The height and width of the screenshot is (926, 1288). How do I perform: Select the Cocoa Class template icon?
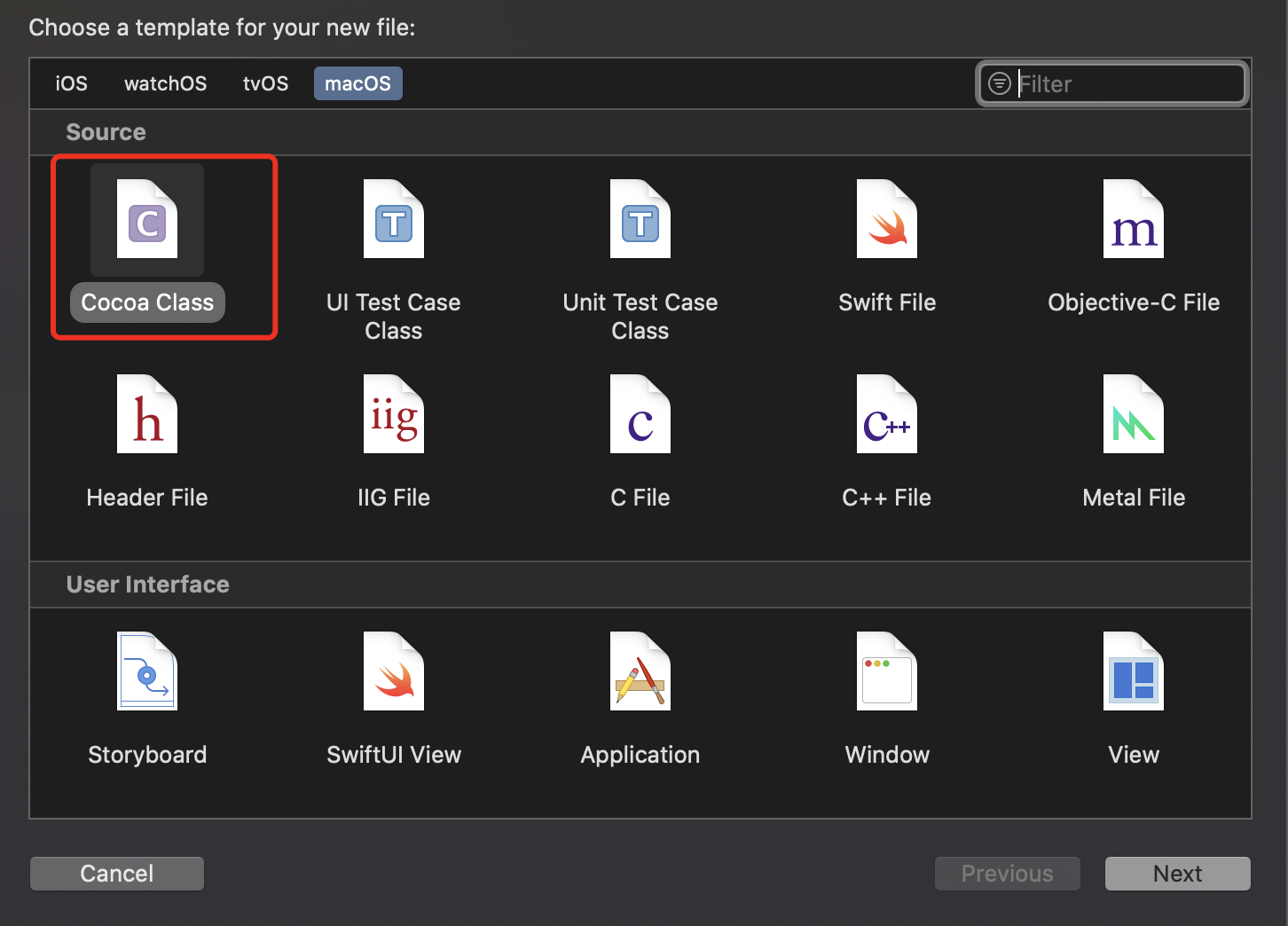pyautogui.click(x=147, y=219)
